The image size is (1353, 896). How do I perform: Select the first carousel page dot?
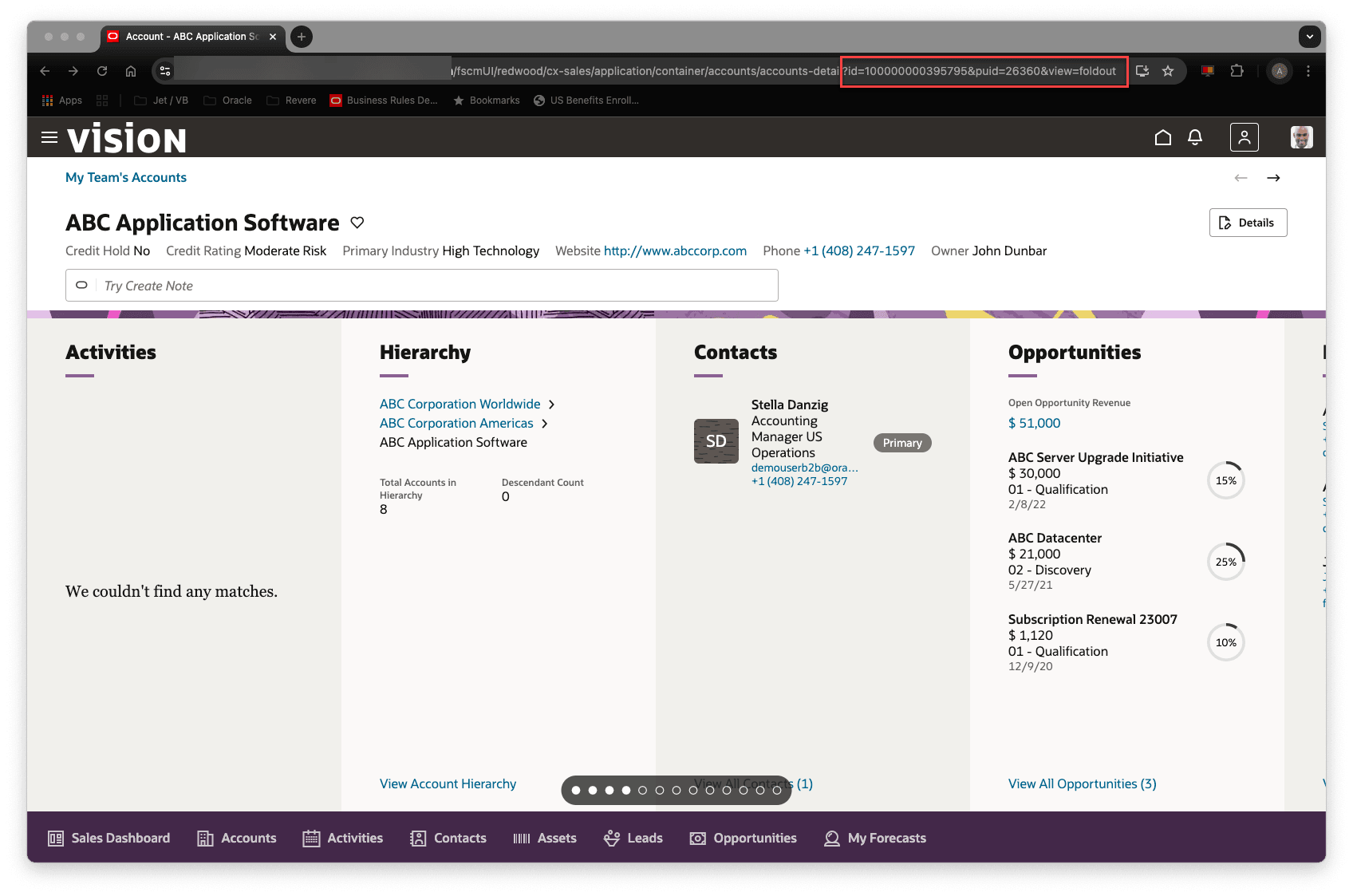pyautogui.click(x=576, y=790)
